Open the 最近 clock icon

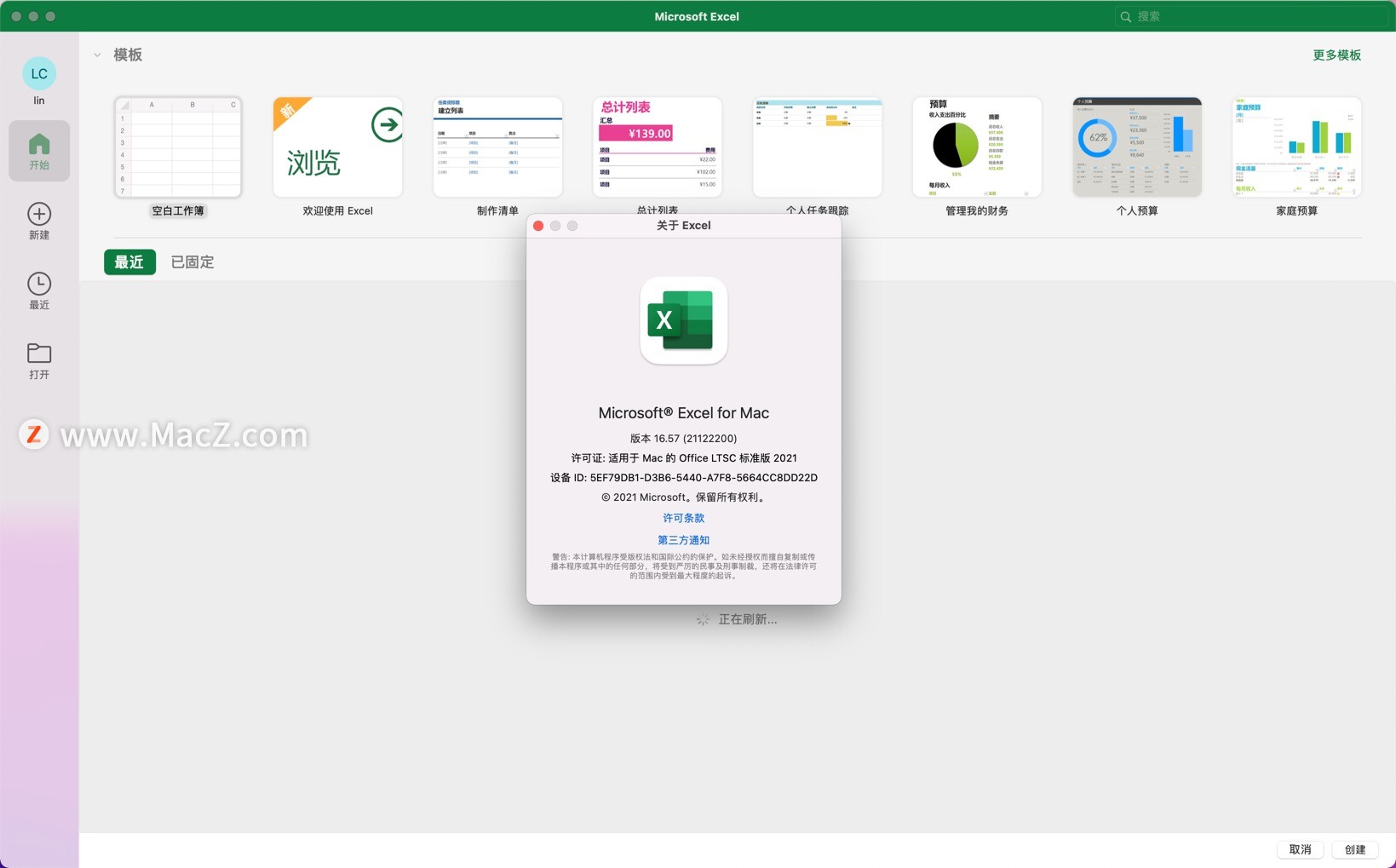(x=39, y=284)
